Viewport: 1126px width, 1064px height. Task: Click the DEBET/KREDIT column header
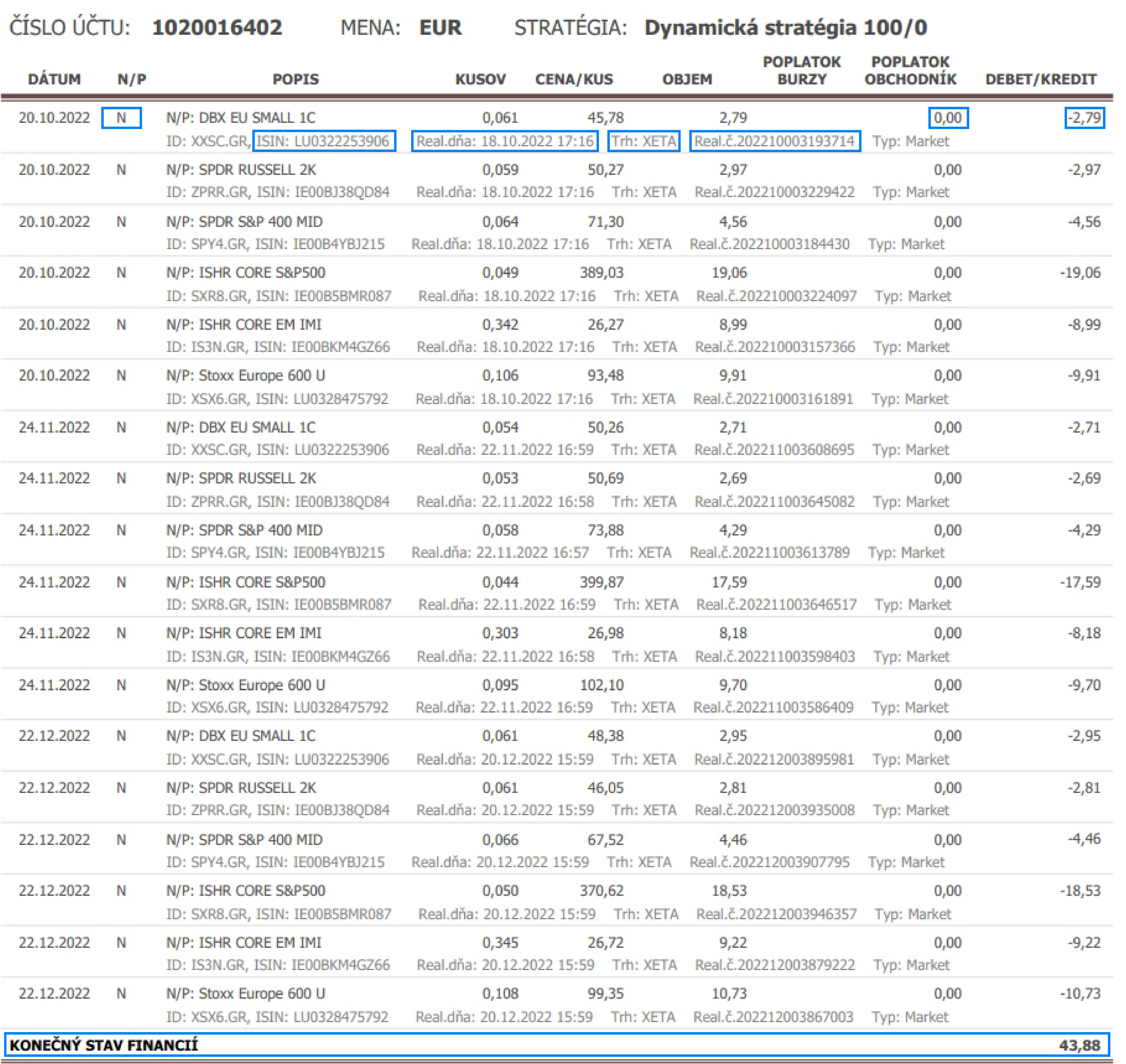pyautogui.click(x=1040, y=79)
